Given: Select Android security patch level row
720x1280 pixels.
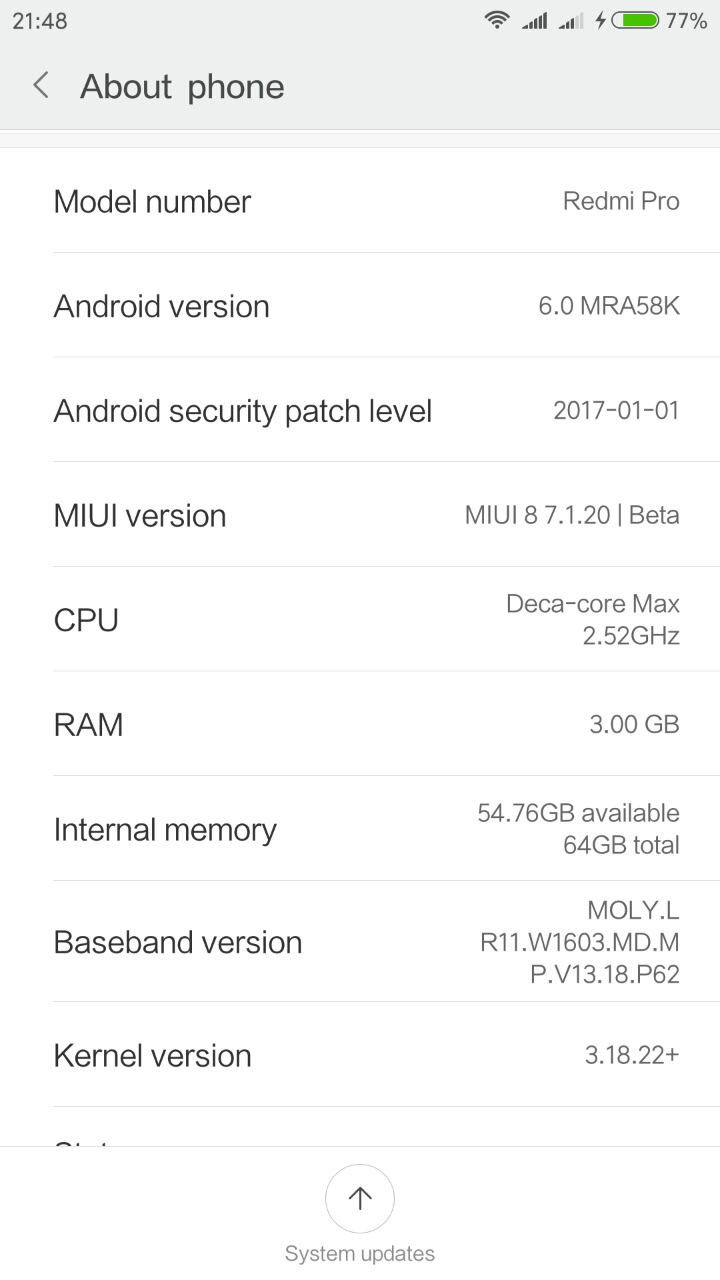Looking at the screenshot, I should click(360, 411).
